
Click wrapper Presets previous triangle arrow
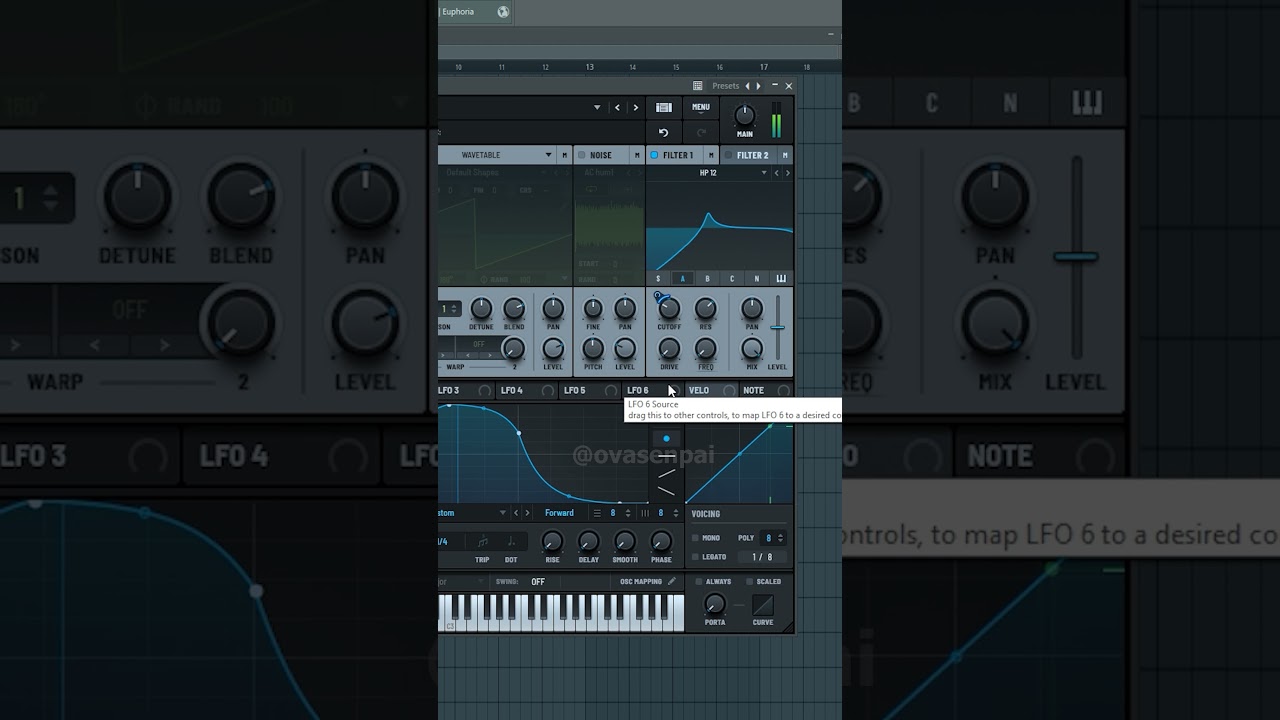coord(747,86)
